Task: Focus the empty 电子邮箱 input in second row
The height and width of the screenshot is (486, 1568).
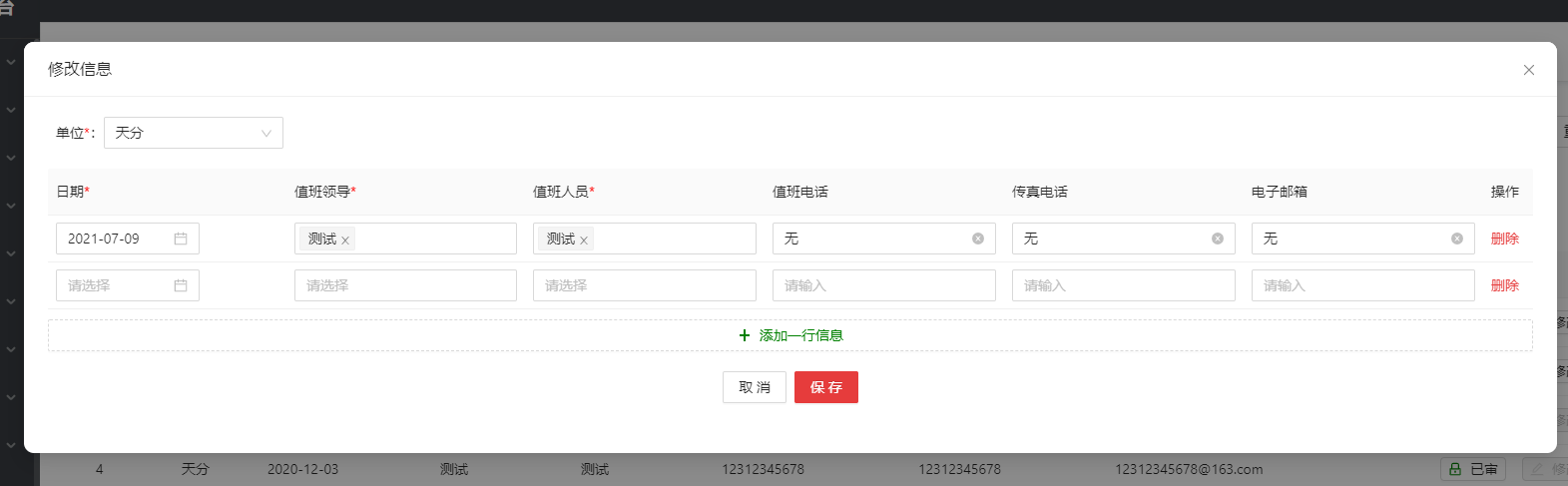Action: (x=1363, y=285)
